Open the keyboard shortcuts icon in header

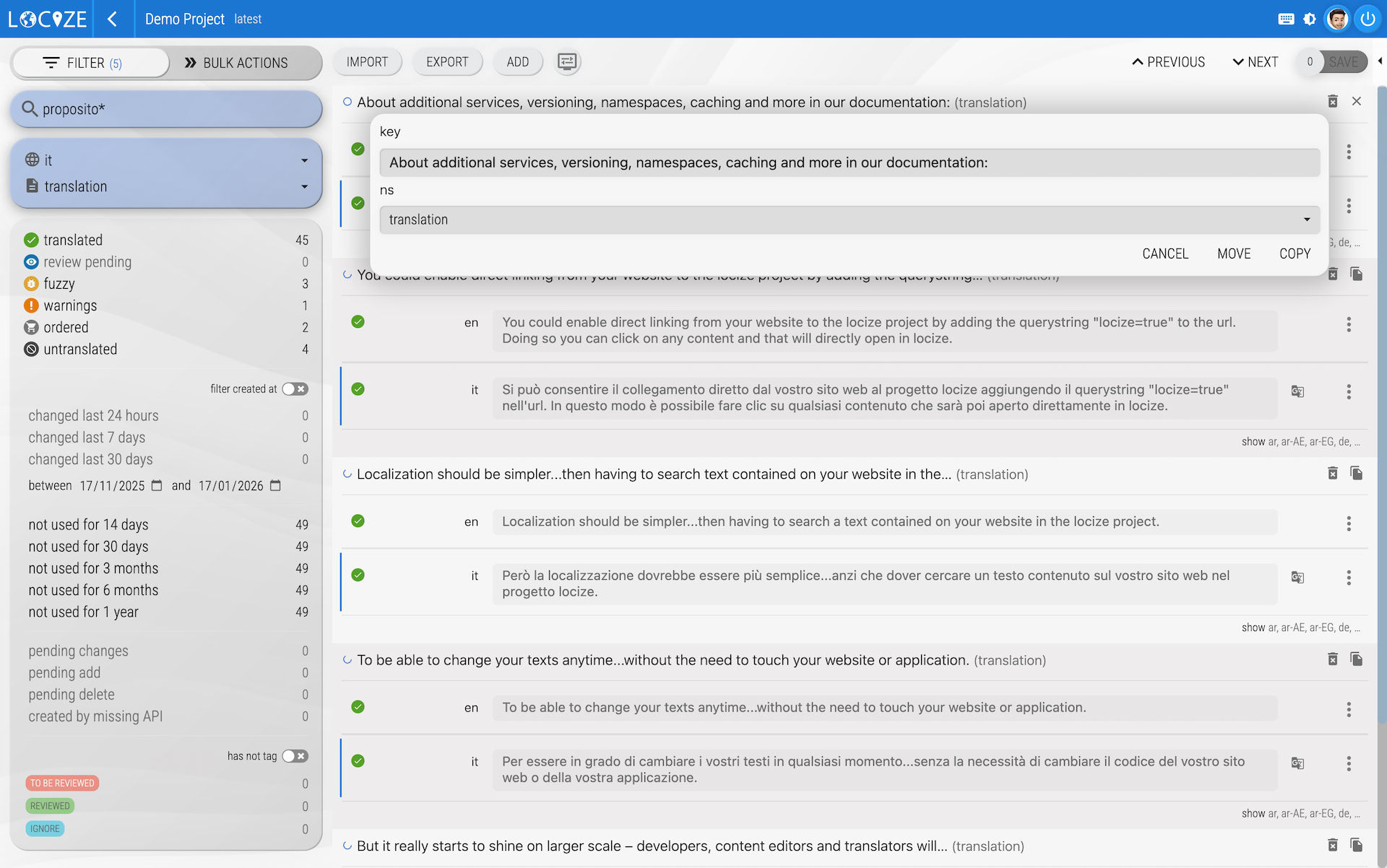[x=1286, y=19]
